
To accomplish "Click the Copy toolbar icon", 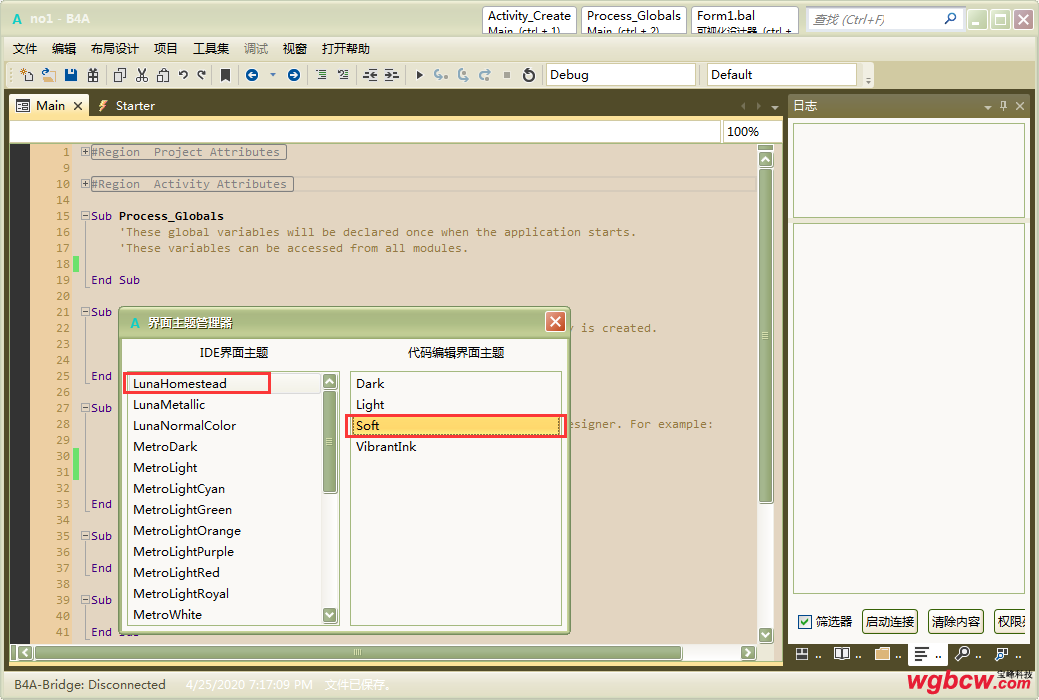I will 120,75.
